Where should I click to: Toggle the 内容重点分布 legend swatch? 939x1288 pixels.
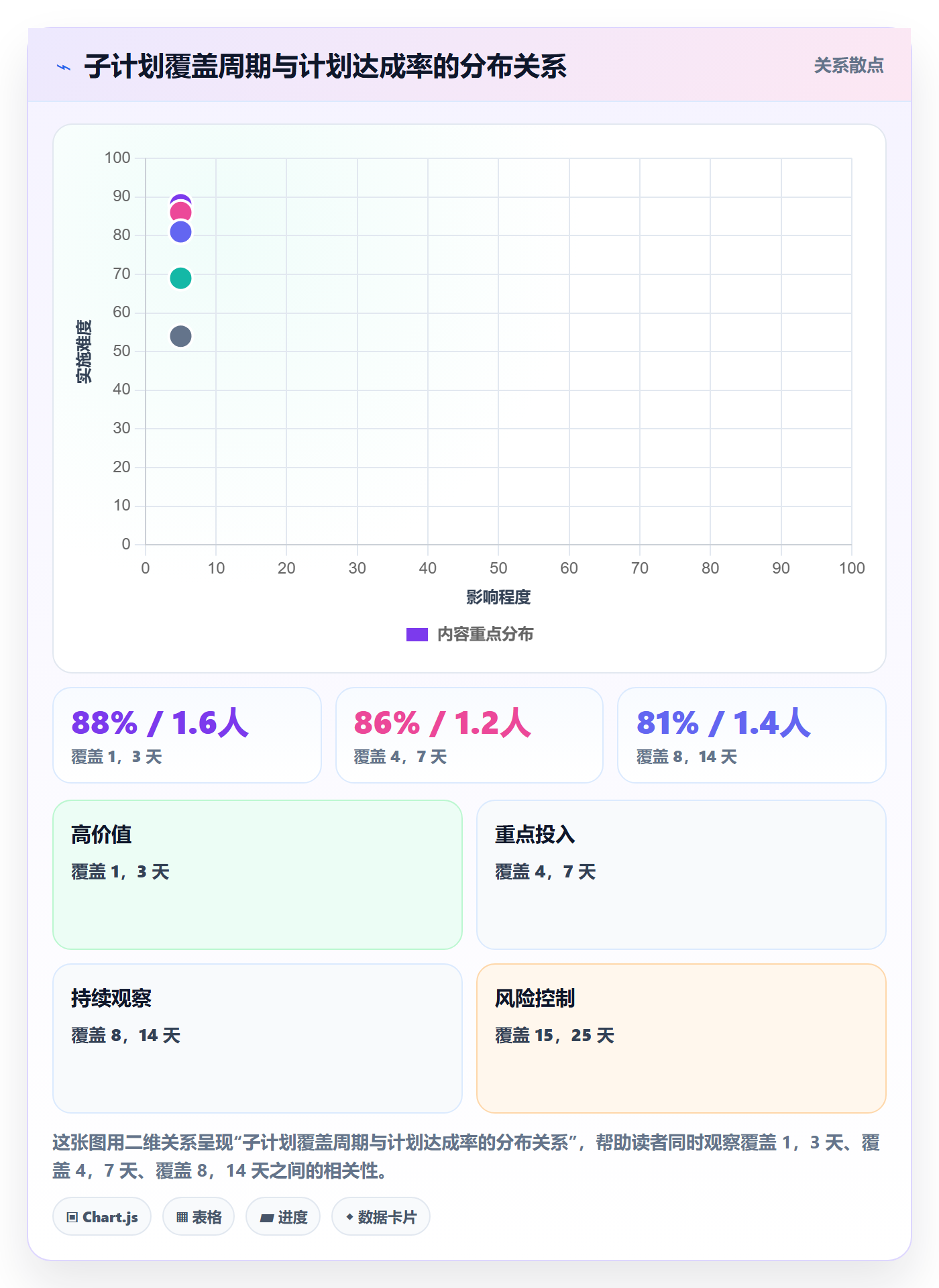417,635
